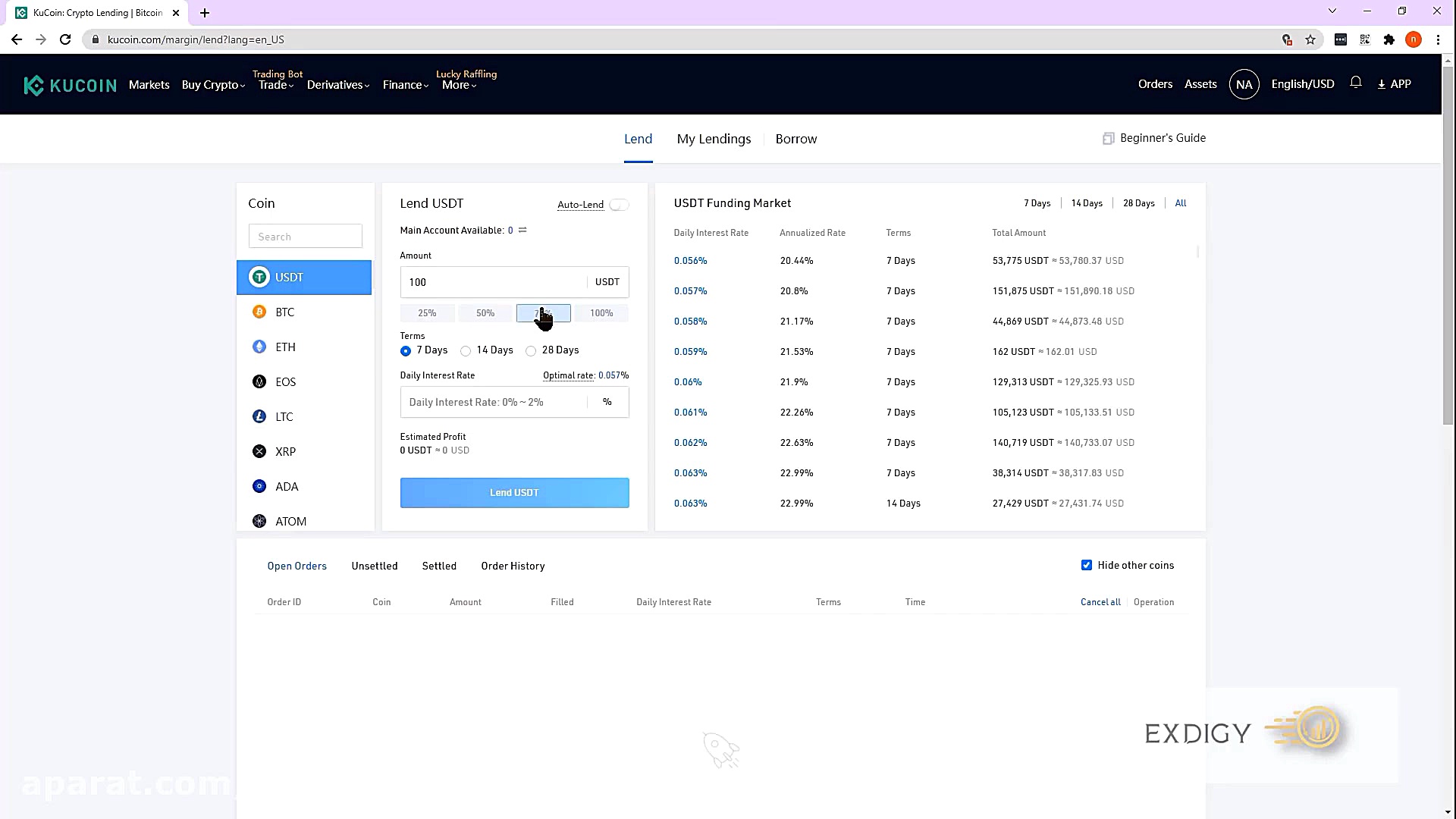Open the Settled tab
This screenshot has height=819, width=1456.
pos(439,566)
